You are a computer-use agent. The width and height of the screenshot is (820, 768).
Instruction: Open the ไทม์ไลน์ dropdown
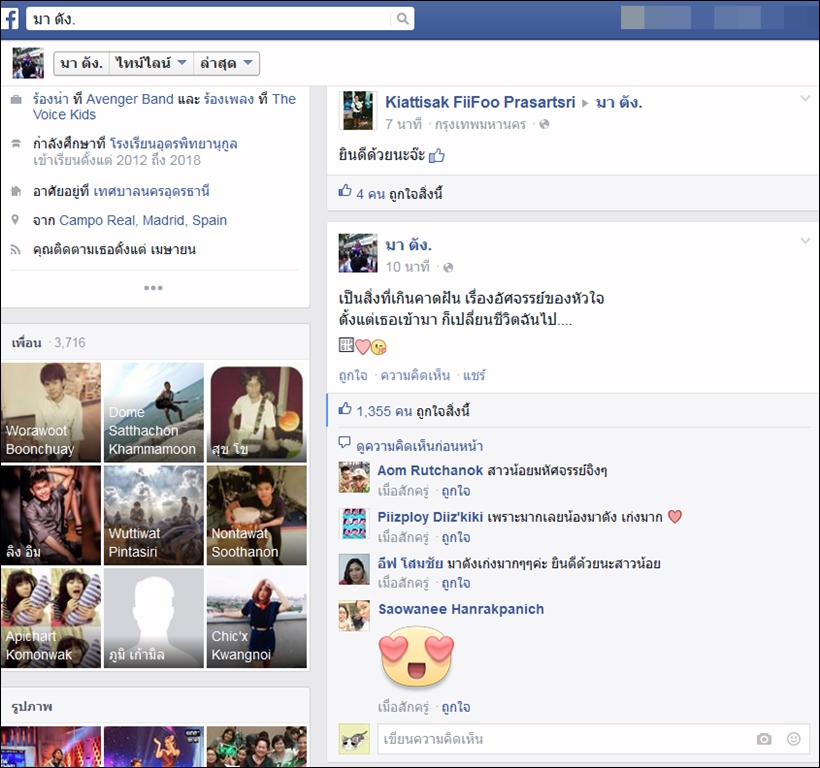tap(151, 64)
